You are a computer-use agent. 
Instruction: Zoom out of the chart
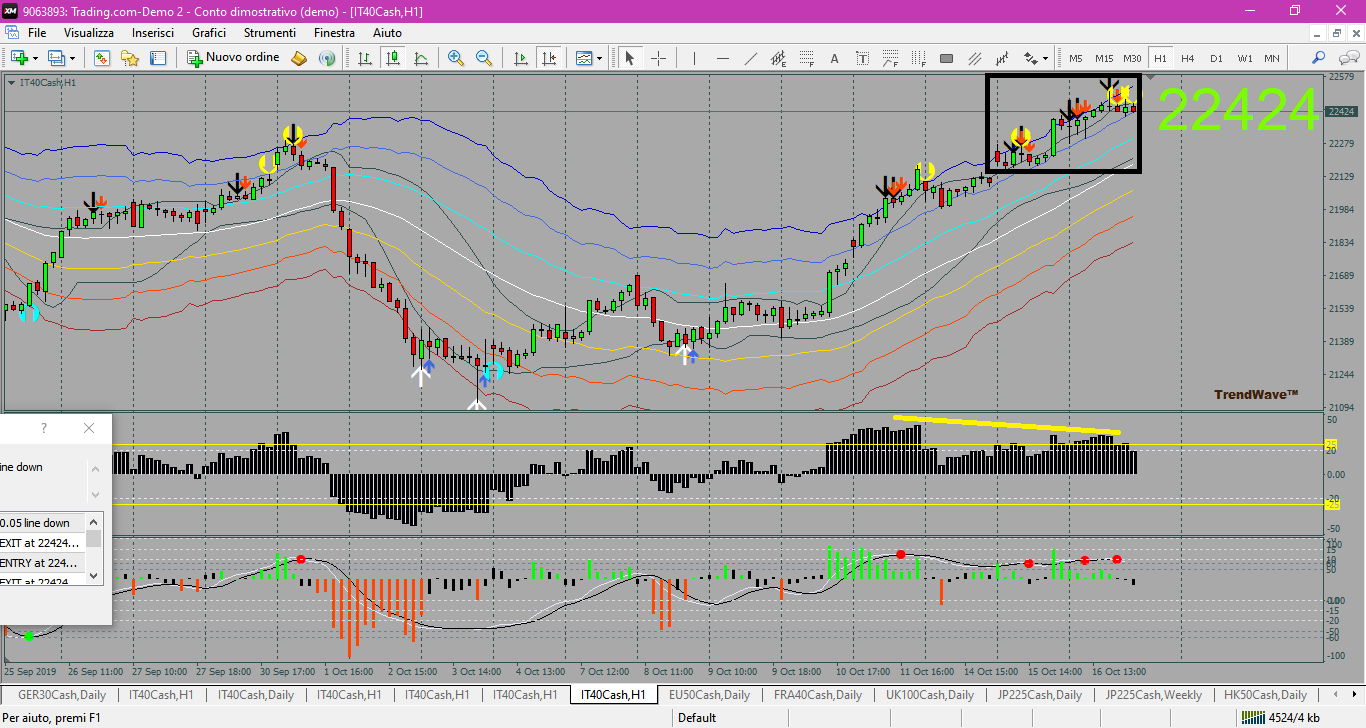point(484,58)
